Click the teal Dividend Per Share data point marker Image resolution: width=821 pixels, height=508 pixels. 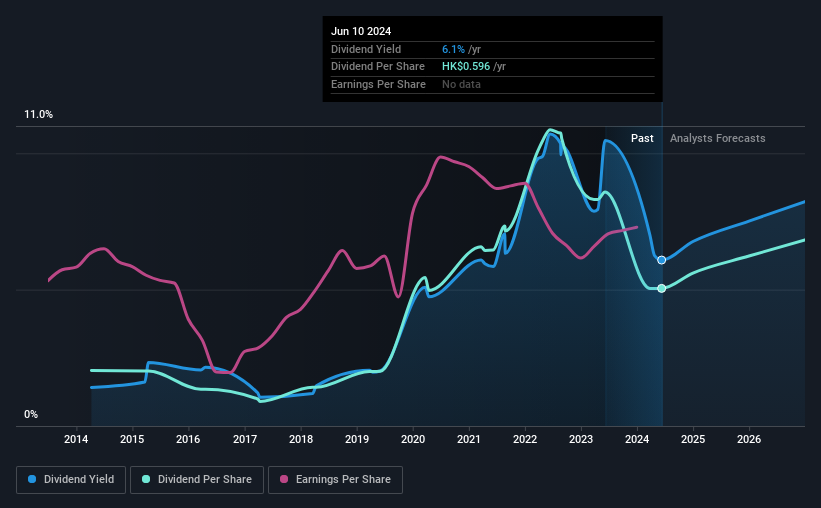coord(661,289)
